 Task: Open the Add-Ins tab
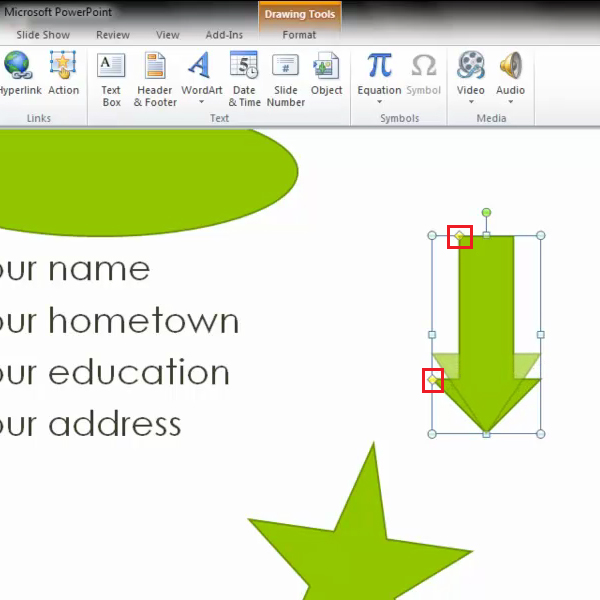tap(224, 35)
